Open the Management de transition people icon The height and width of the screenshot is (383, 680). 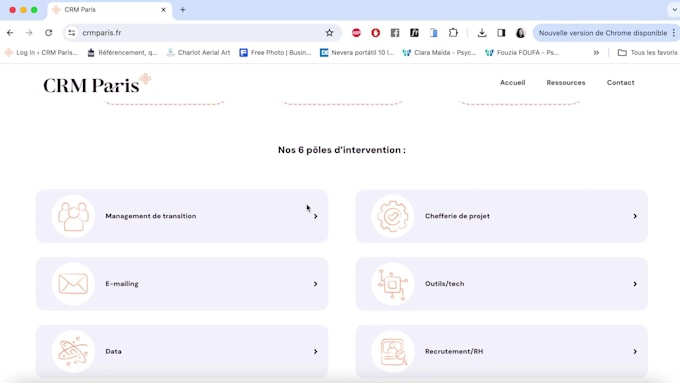[73, 216]
